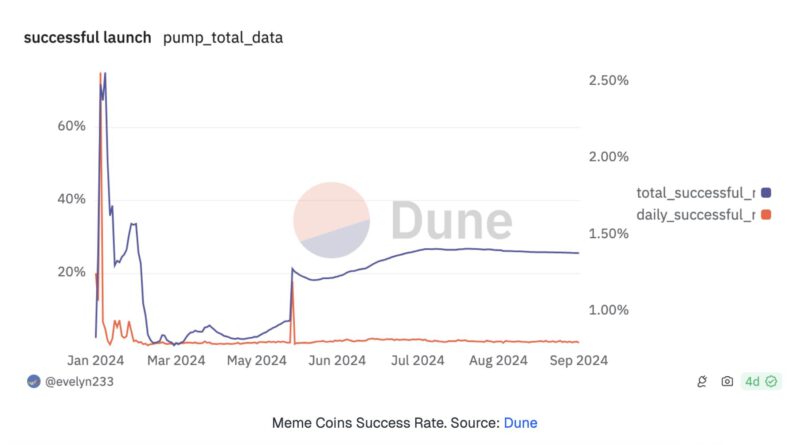The height and width of the screenshot is (445, 800).
Task: Click the orange daily_successful color swatch
Action: [766, 215]
